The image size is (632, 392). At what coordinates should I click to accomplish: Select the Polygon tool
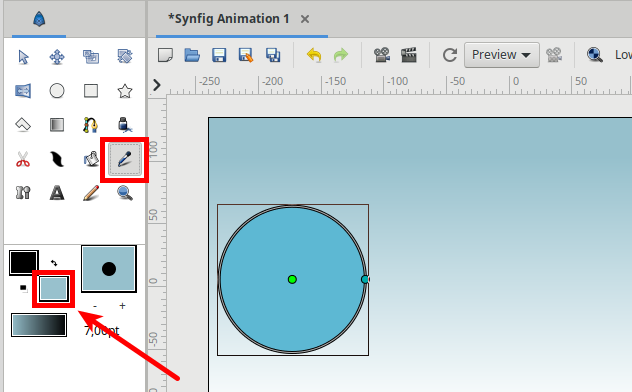[23, 125]
